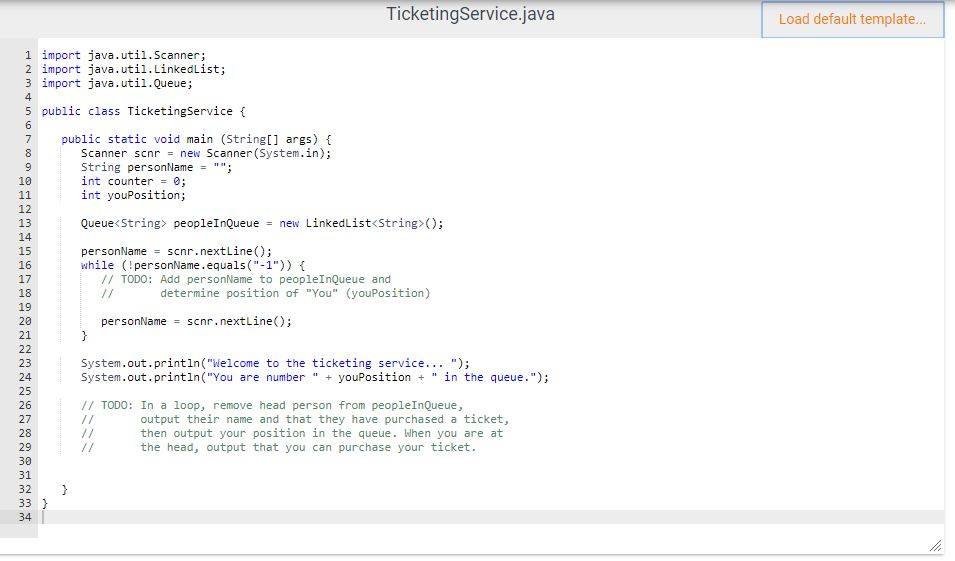Click the 'import java.util.LinkedList;' line
The height and width of the screenshot is (561, 955).
(133, 69)
